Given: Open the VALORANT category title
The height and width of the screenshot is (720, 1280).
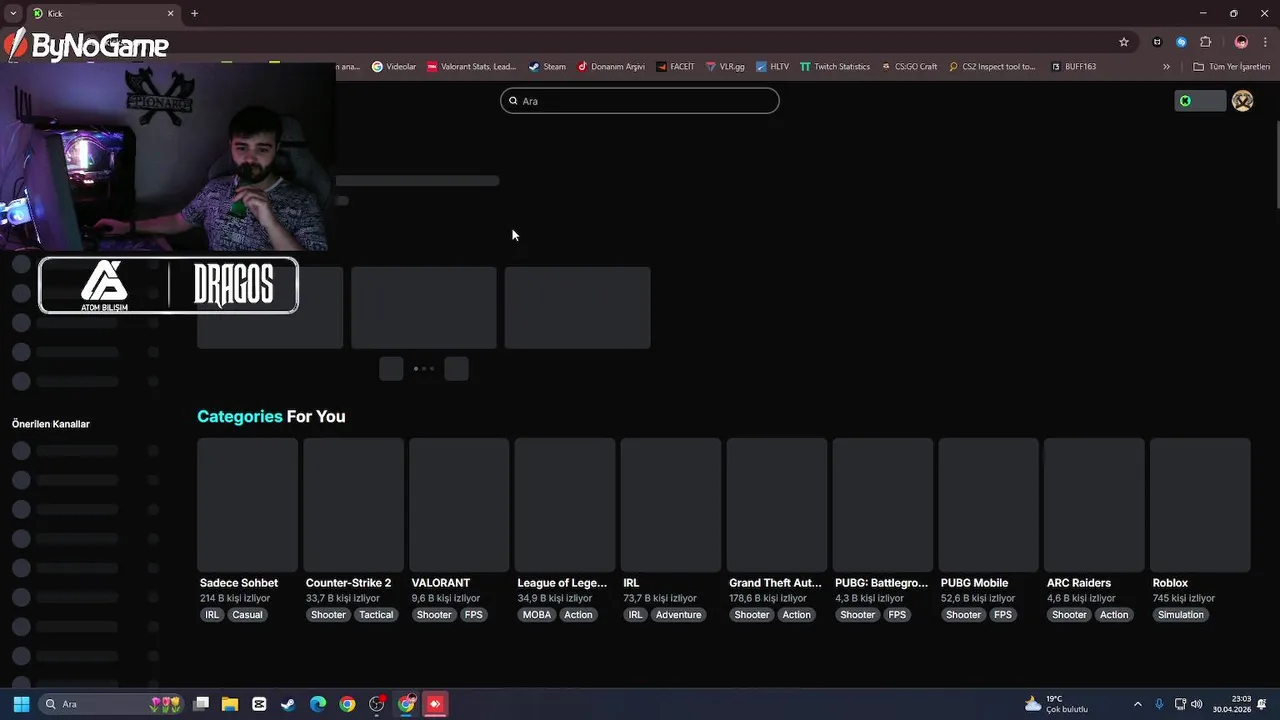Looking at the screenshot, I should pyautogui.click(x=441, y=583).
